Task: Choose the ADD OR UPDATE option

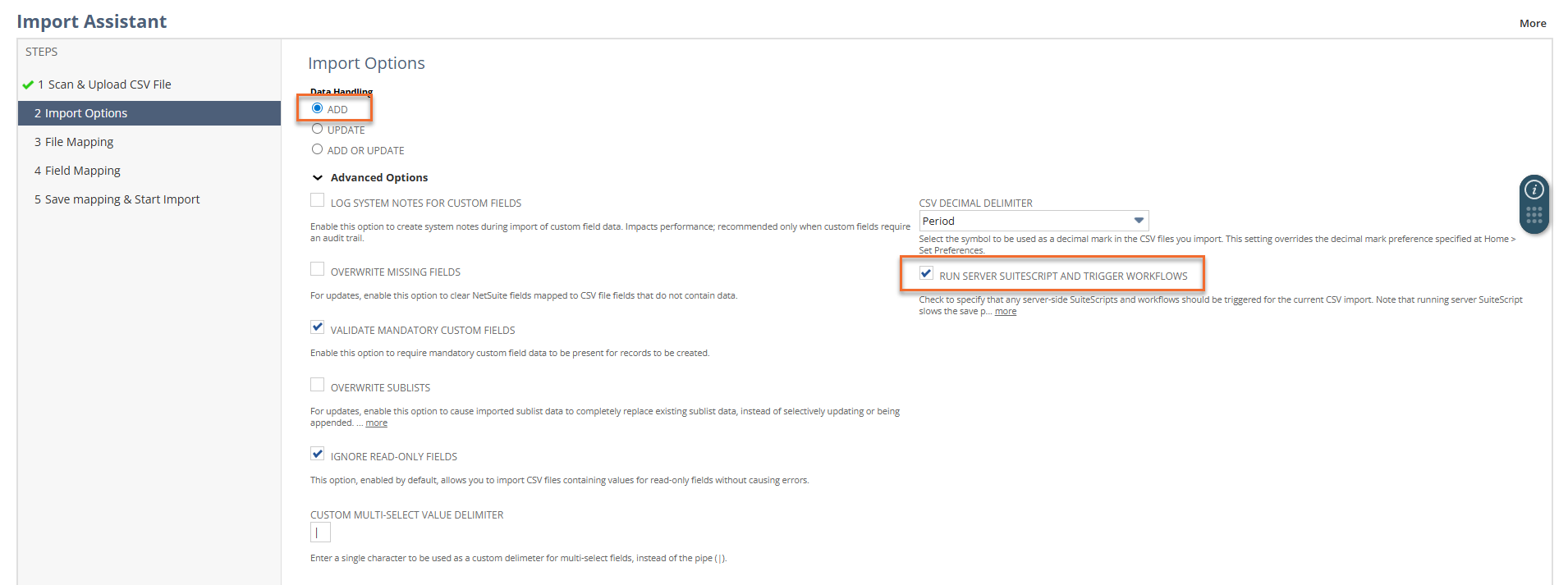Action: point(317,149)
